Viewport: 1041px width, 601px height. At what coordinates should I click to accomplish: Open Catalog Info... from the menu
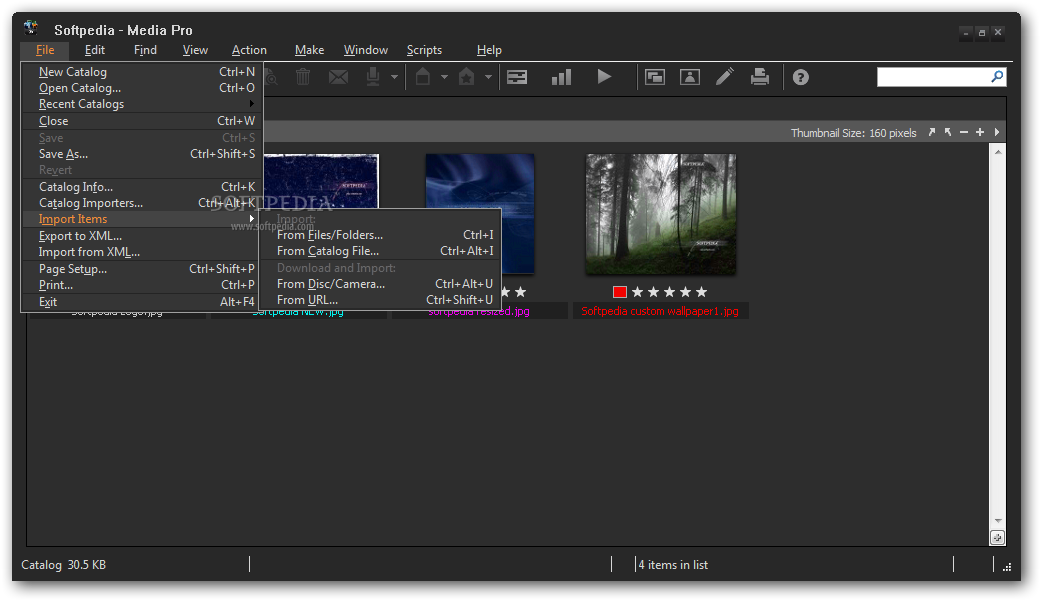pyautogui.click(x=142, y=187)
